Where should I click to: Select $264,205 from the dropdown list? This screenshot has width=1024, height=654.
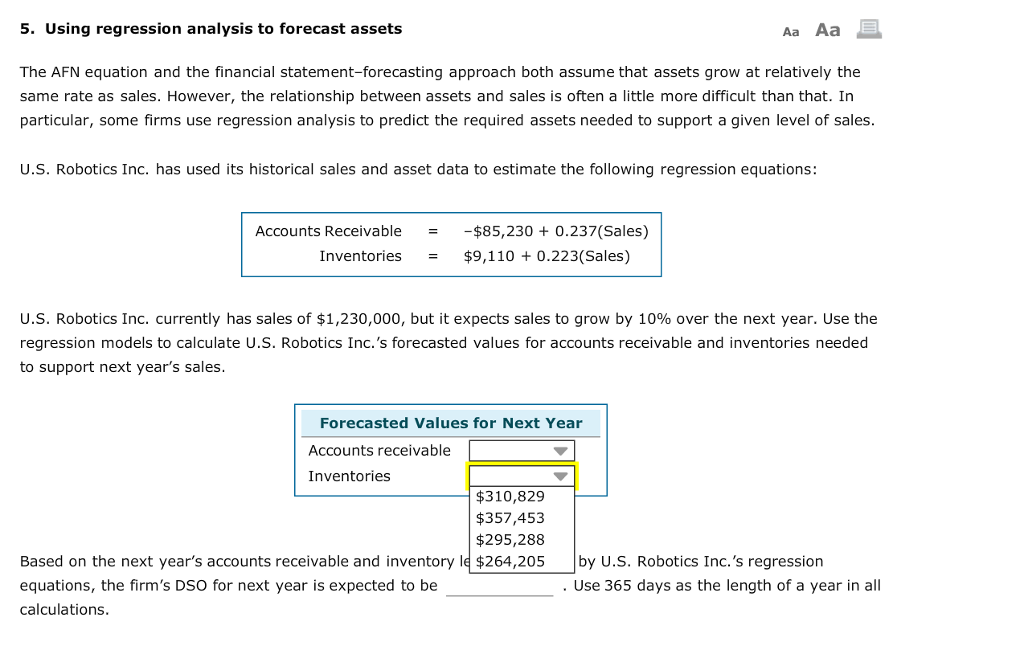pos(508,561)
